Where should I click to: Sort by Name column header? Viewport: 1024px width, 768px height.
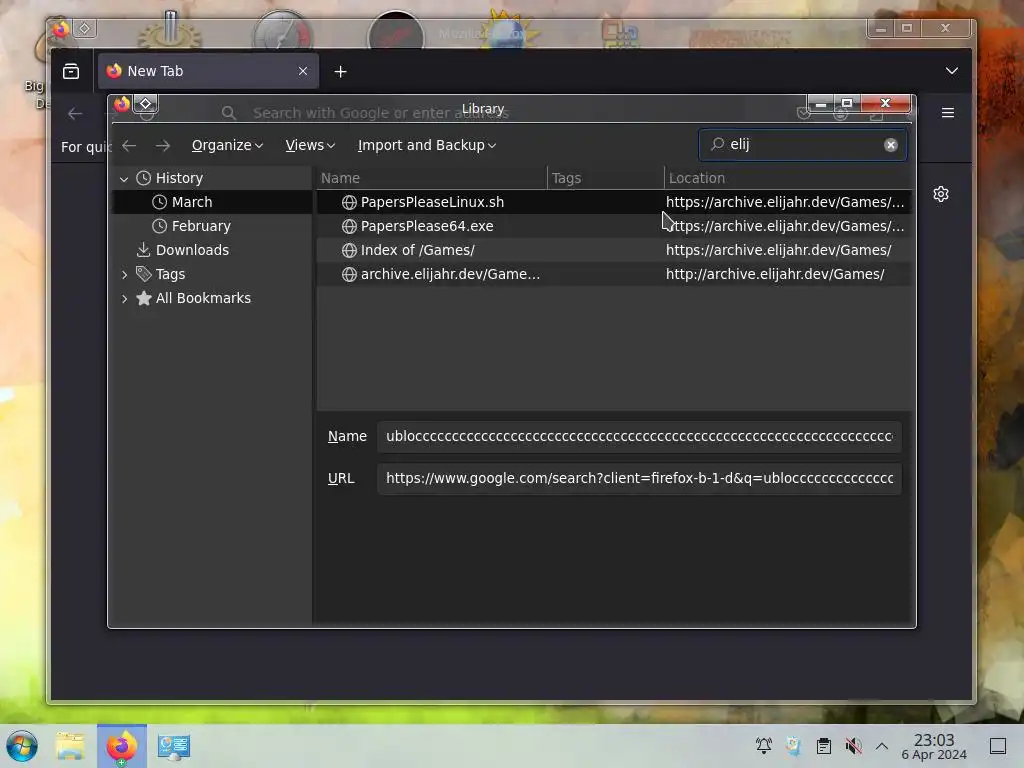click(432, 178)
